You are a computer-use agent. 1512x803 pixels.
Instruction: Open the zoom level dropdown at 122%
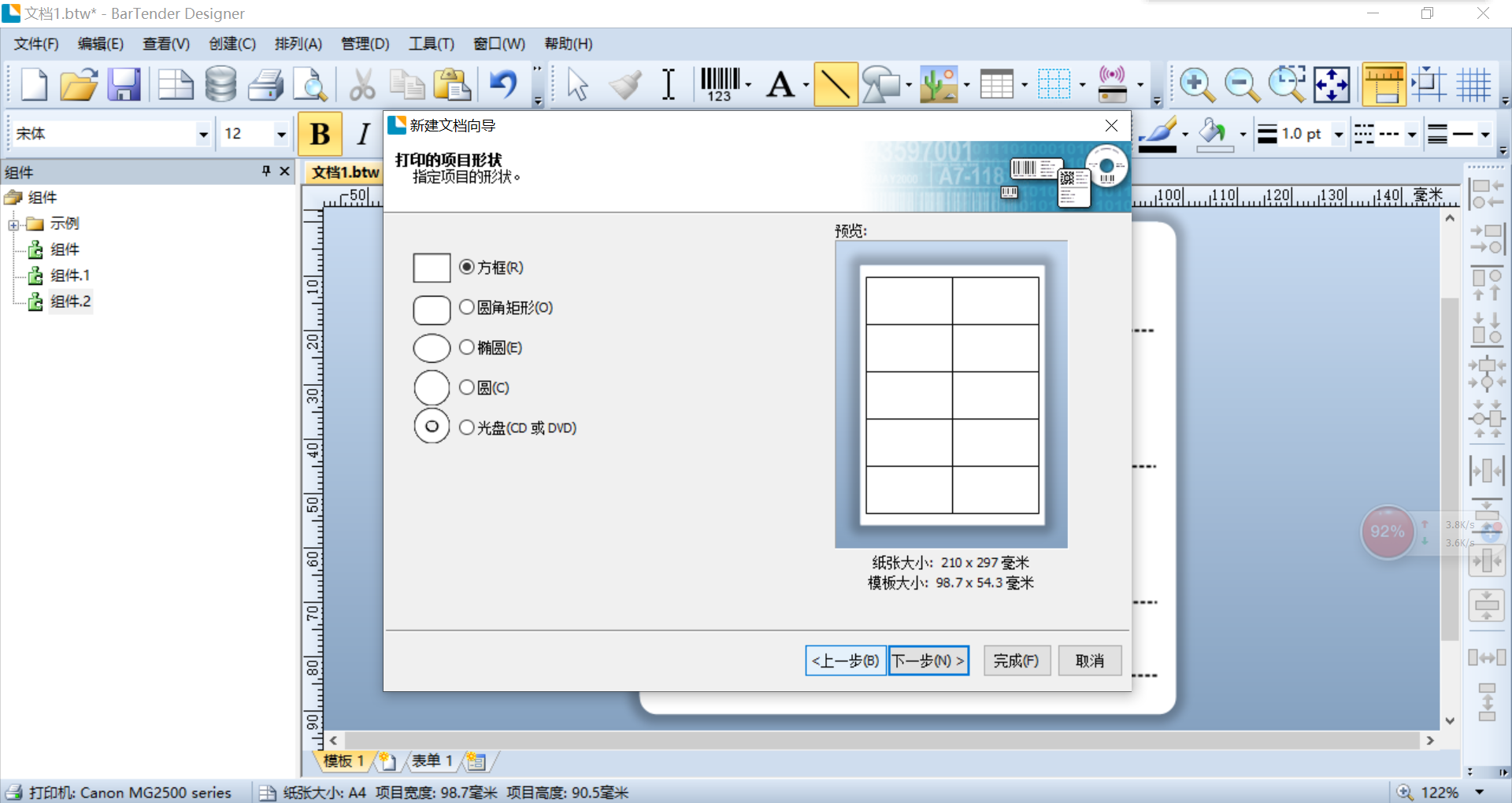point(1480,792)
